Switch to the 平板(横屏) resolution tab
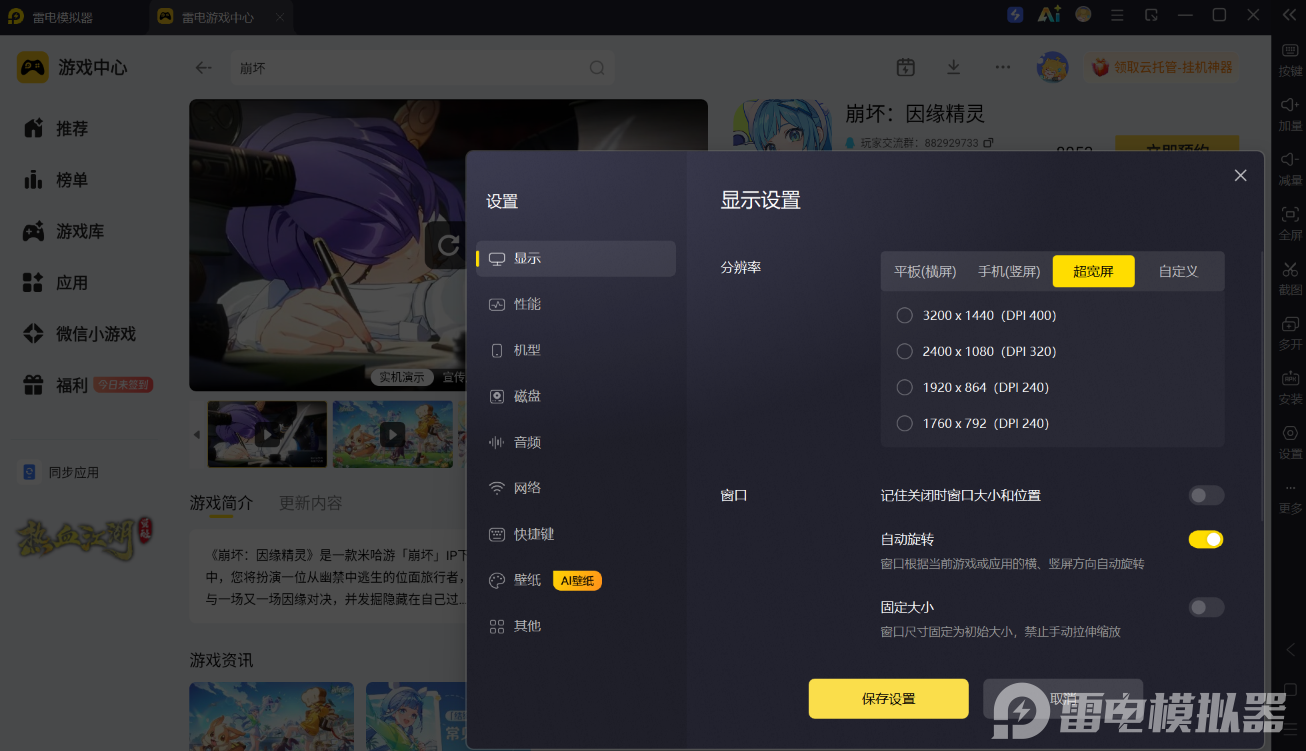 [x=925, y=271]
